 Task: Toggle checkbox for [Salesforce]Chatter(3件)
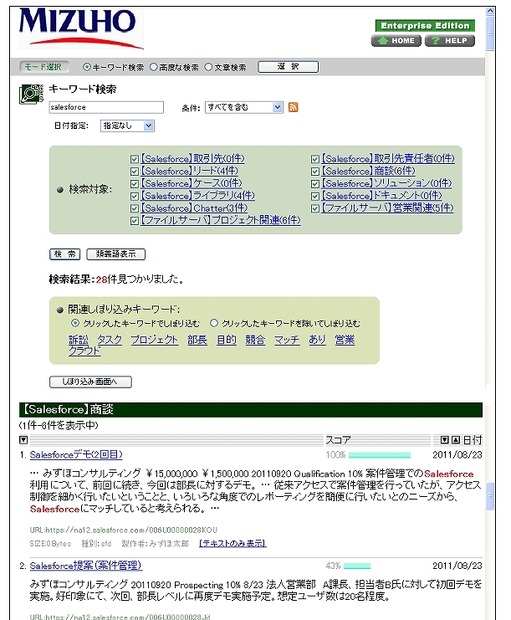(x=134, y=208)
